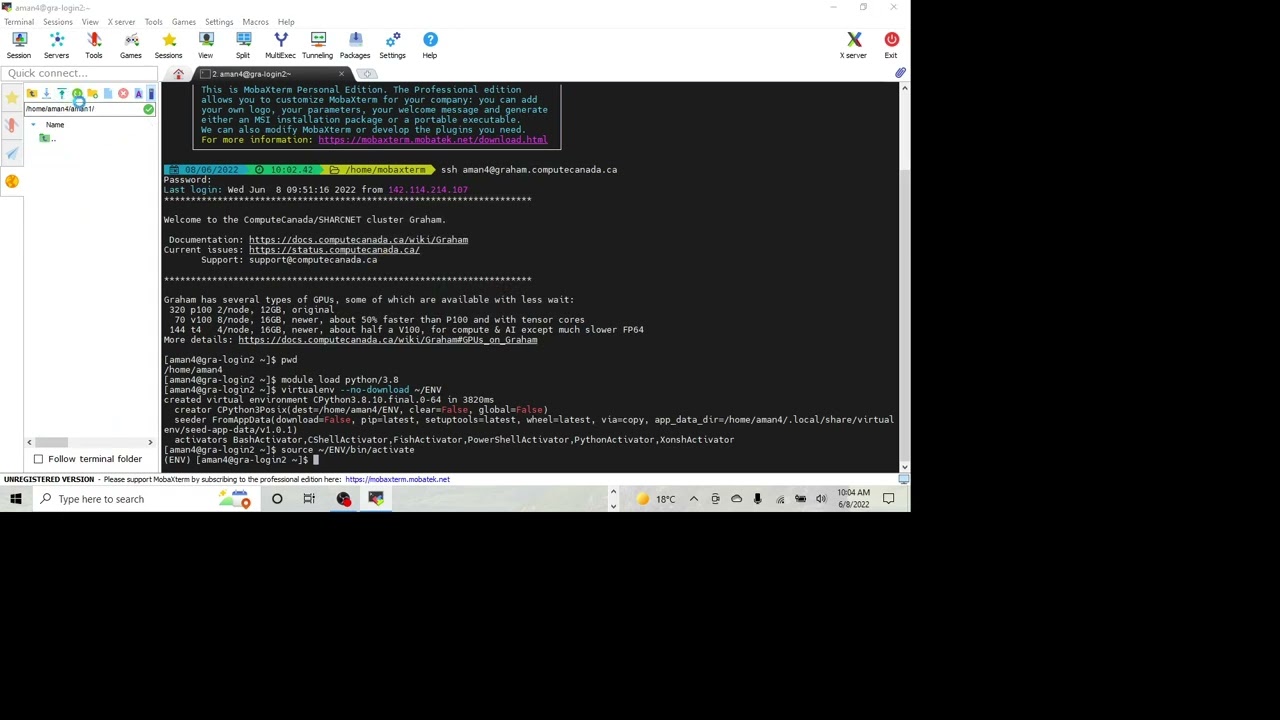The width and height of the screenshot is (1280, 720).
Task: Click the rename 'A' icon in SFTP toolbar
Action: (x=138, y=93)
